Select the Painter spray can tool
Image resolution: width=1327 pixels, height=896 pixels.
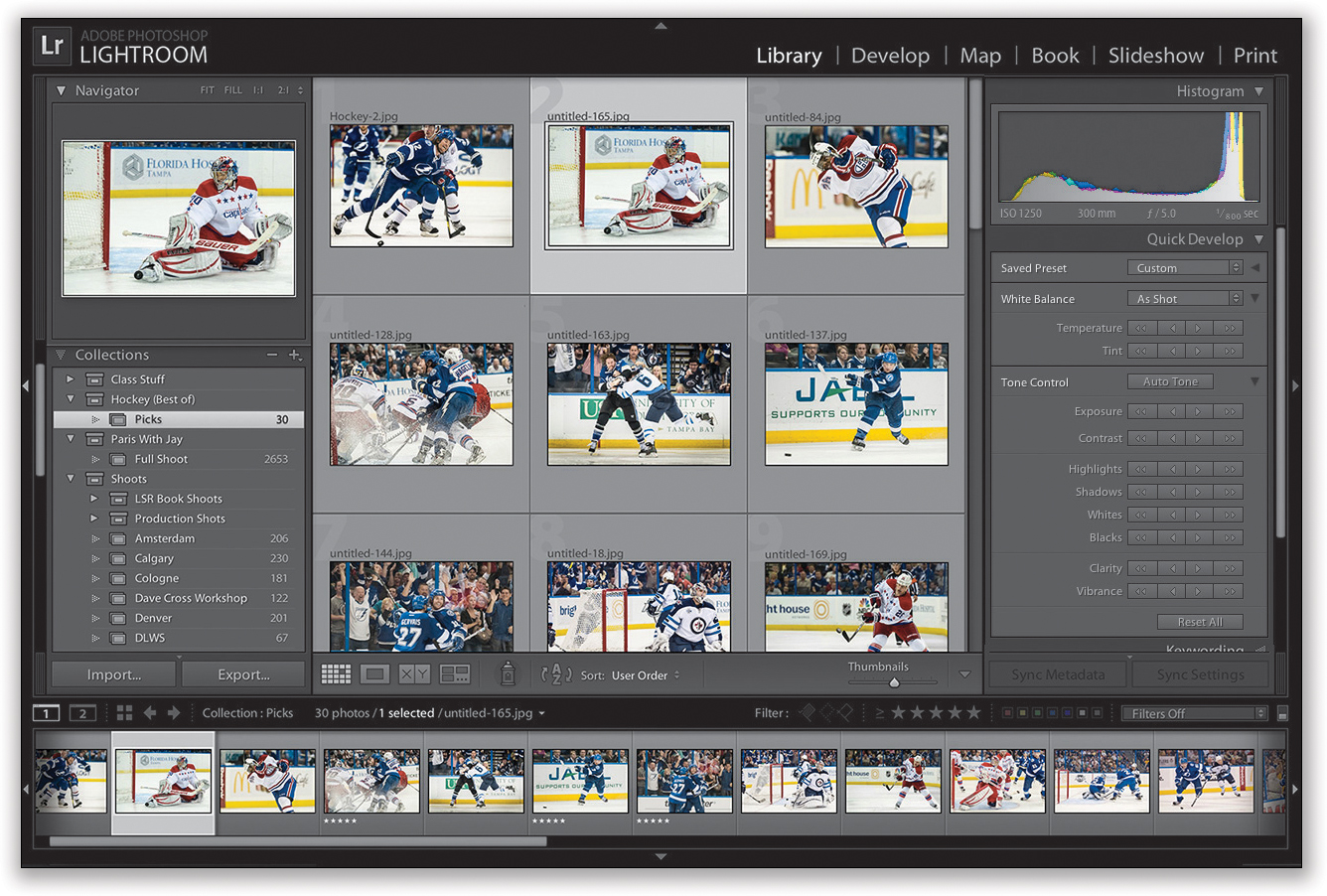pos(508,673)
